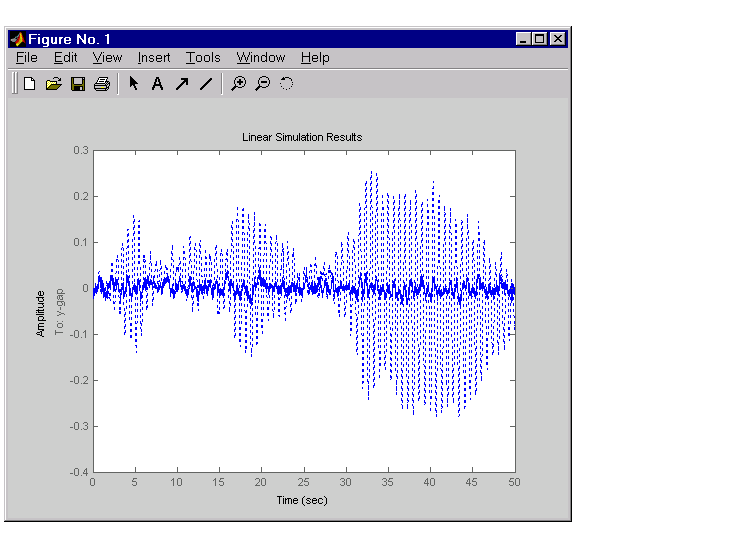Viewport: 750px width, 534px height.
Task: Expand the Insert menu
Action: 154,58
